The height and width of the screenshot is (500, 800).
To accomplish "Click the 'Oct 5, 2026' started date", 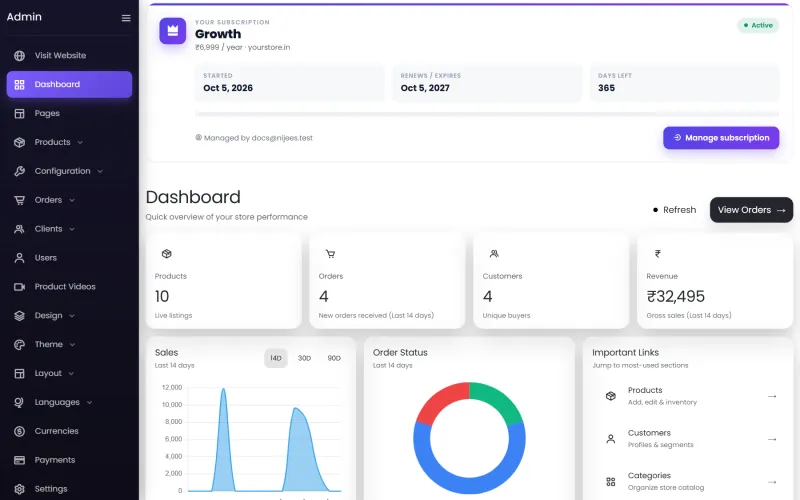I will pos(228,88).
